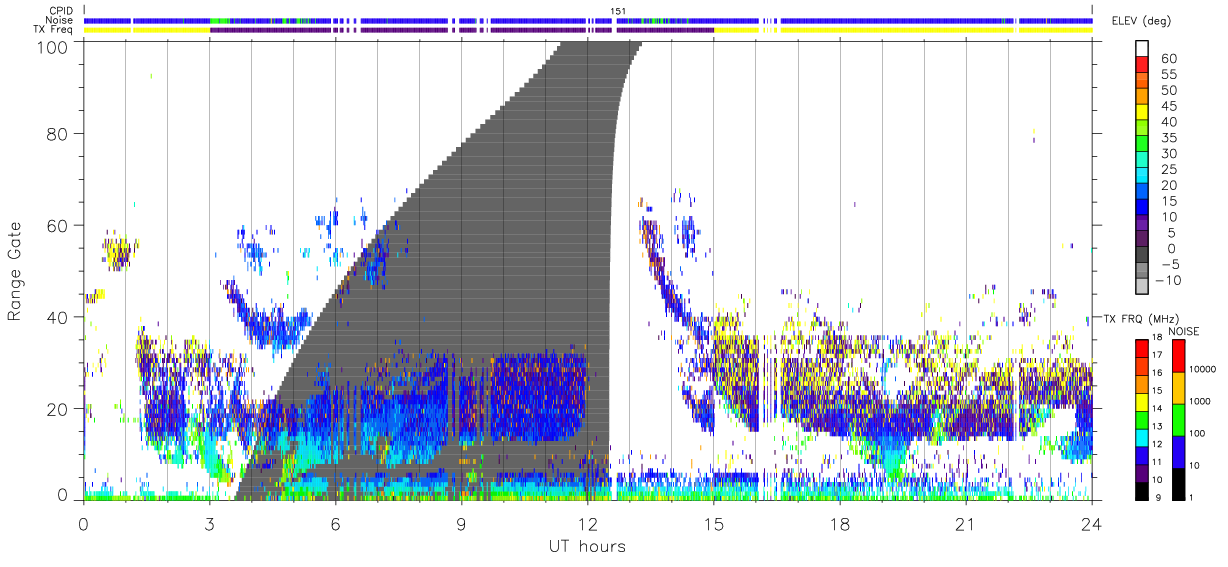The width and height of the screenshot is (1228, 567).
Task: Pick the yellow 40–45 ELEV swatch
Action: 1142,113
